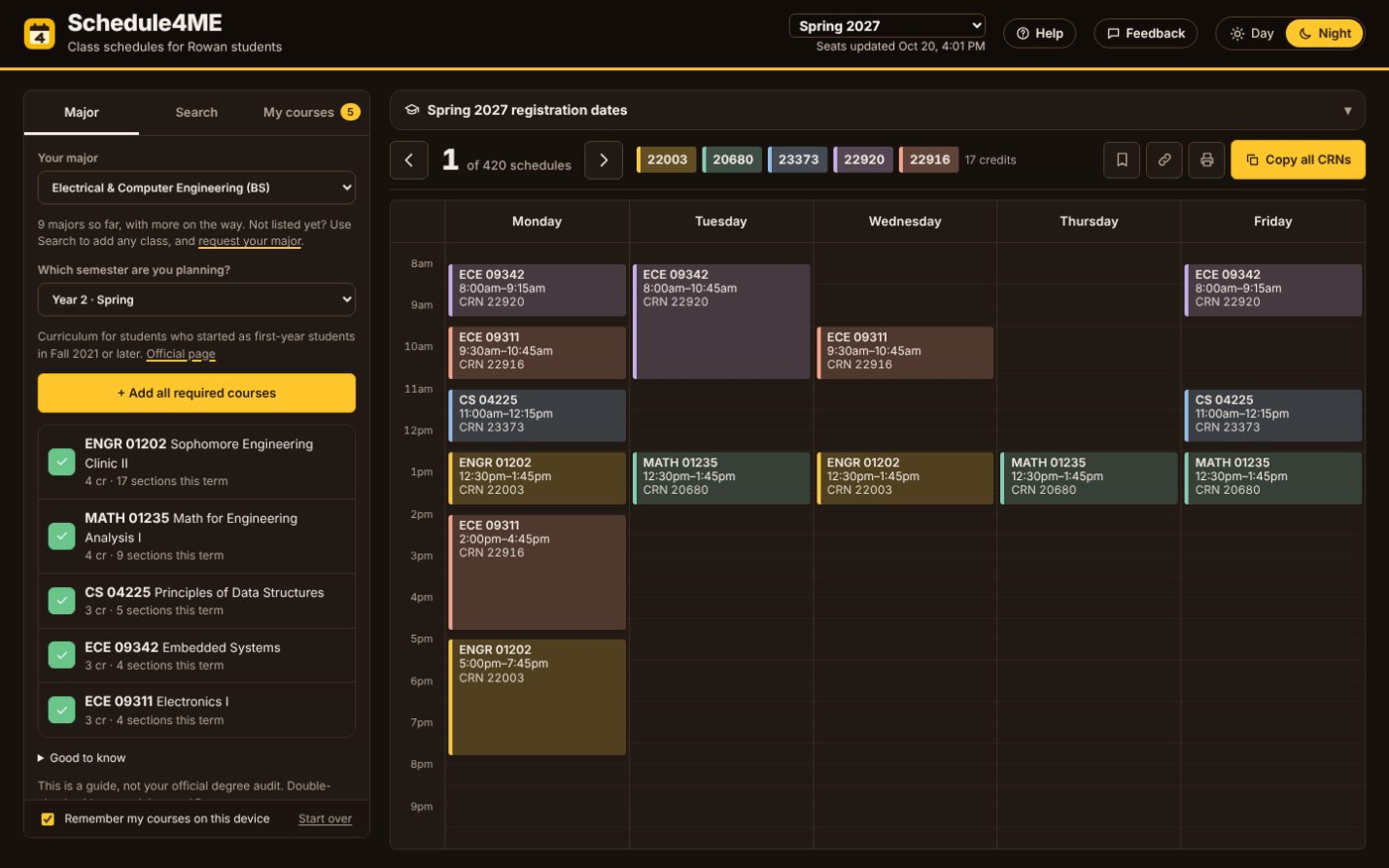Click the salmon CRN 22916 chip
The height and width of the screenshot is (868, 1389).
click(x=929, y=160)
